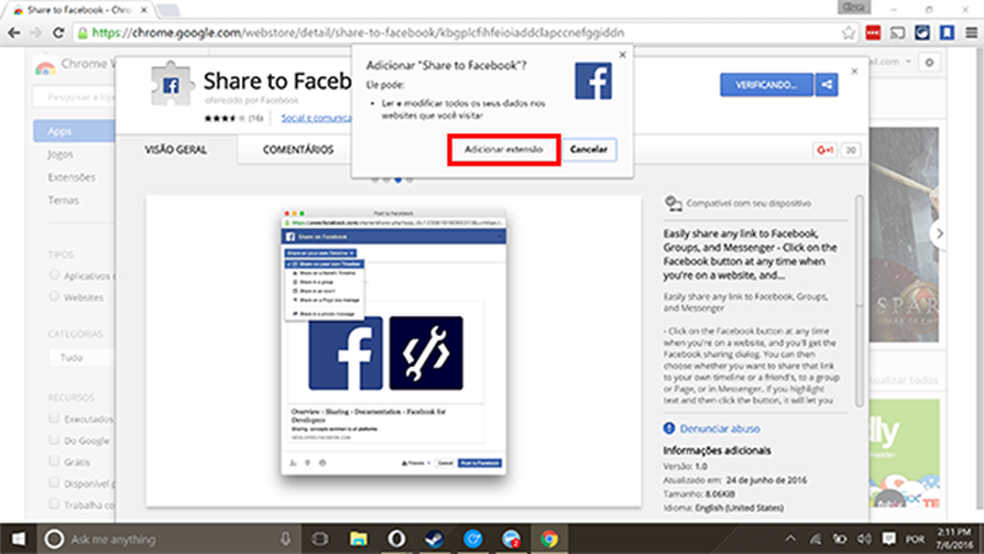Switch to the Comentários tab
This screenshot has height=554, width=984.
pyautogui.click(x=298, y=149)
